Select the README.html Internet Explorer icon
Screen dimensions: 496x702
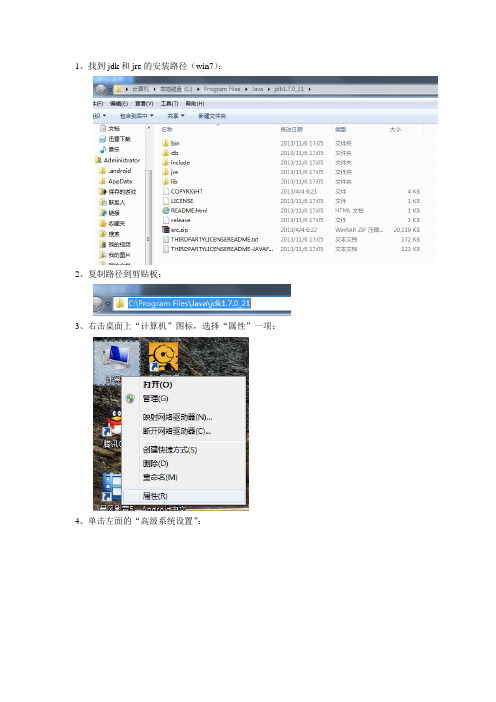tap(166, 210)
